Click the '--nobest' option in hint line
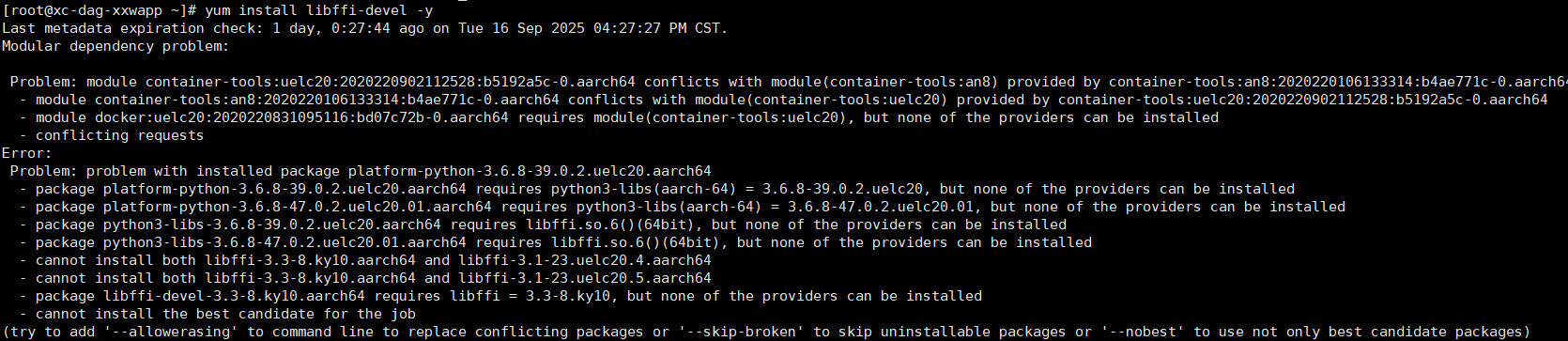 coord(1143,332)
